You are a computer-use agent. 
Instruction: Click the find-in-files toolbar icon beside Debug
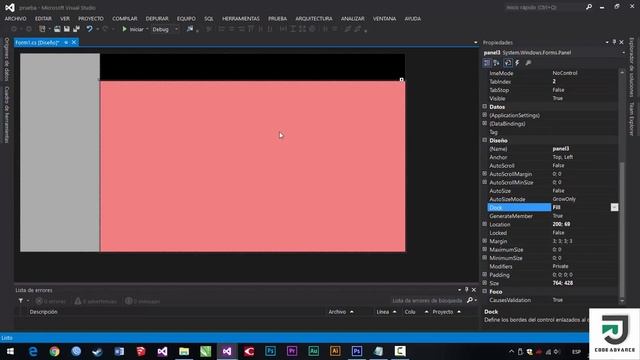click(190, 29)
